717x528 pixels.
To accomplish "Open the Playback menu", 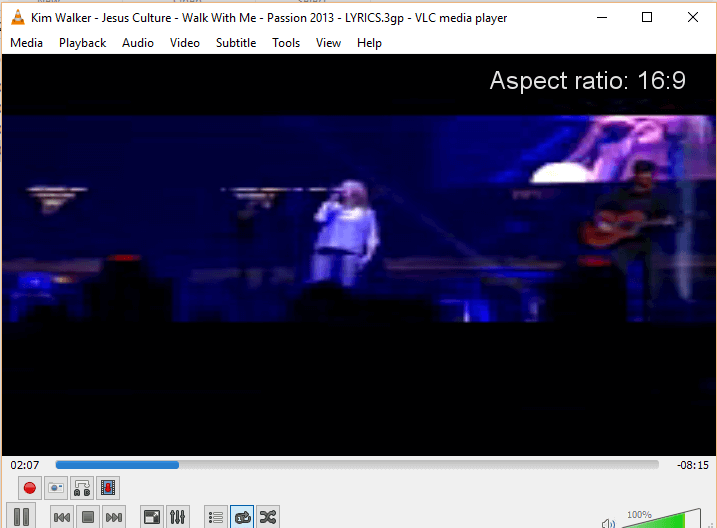I will (82, 43).
